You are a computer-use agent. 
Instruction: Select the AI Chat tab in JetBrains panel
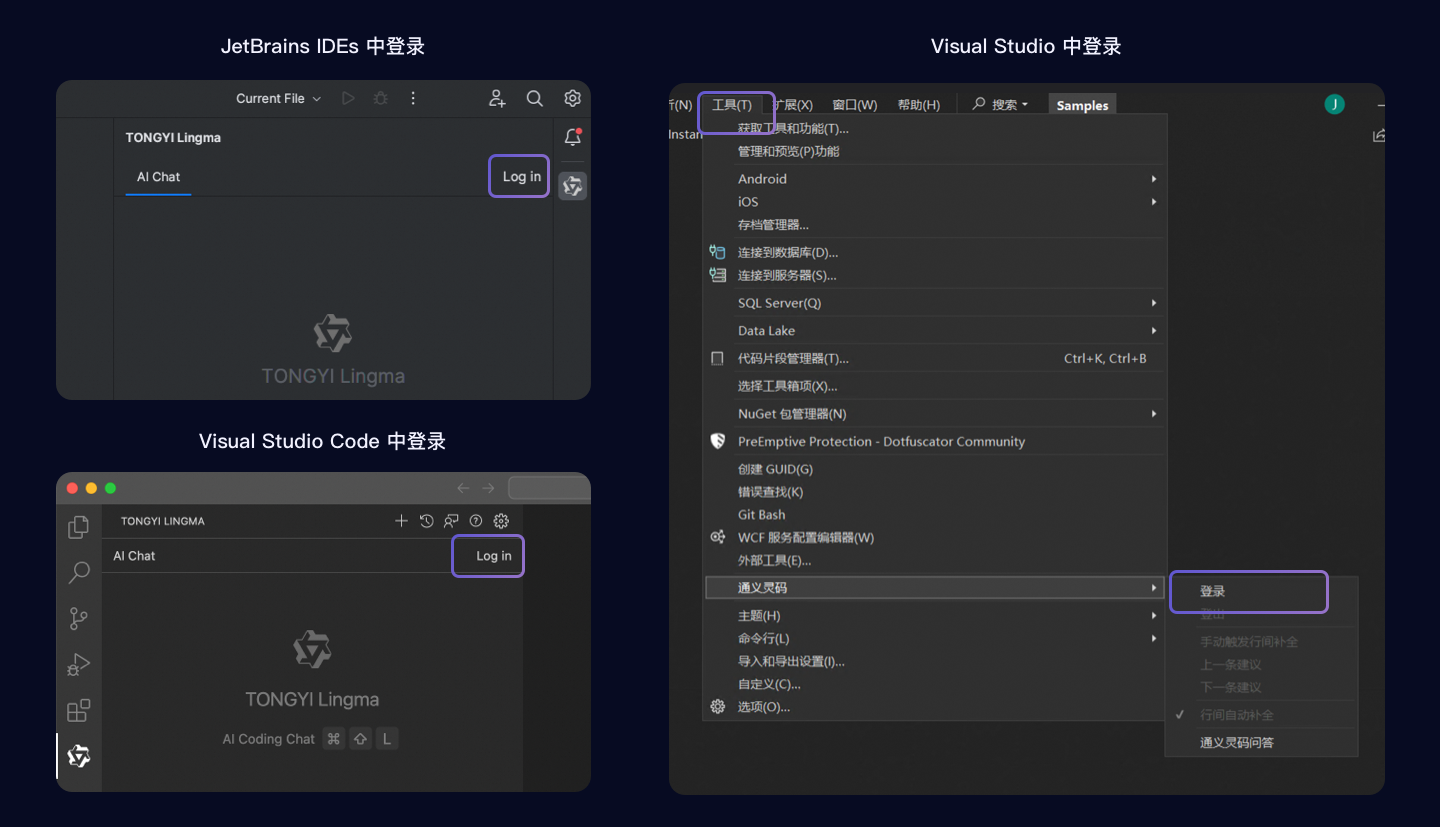159,177
